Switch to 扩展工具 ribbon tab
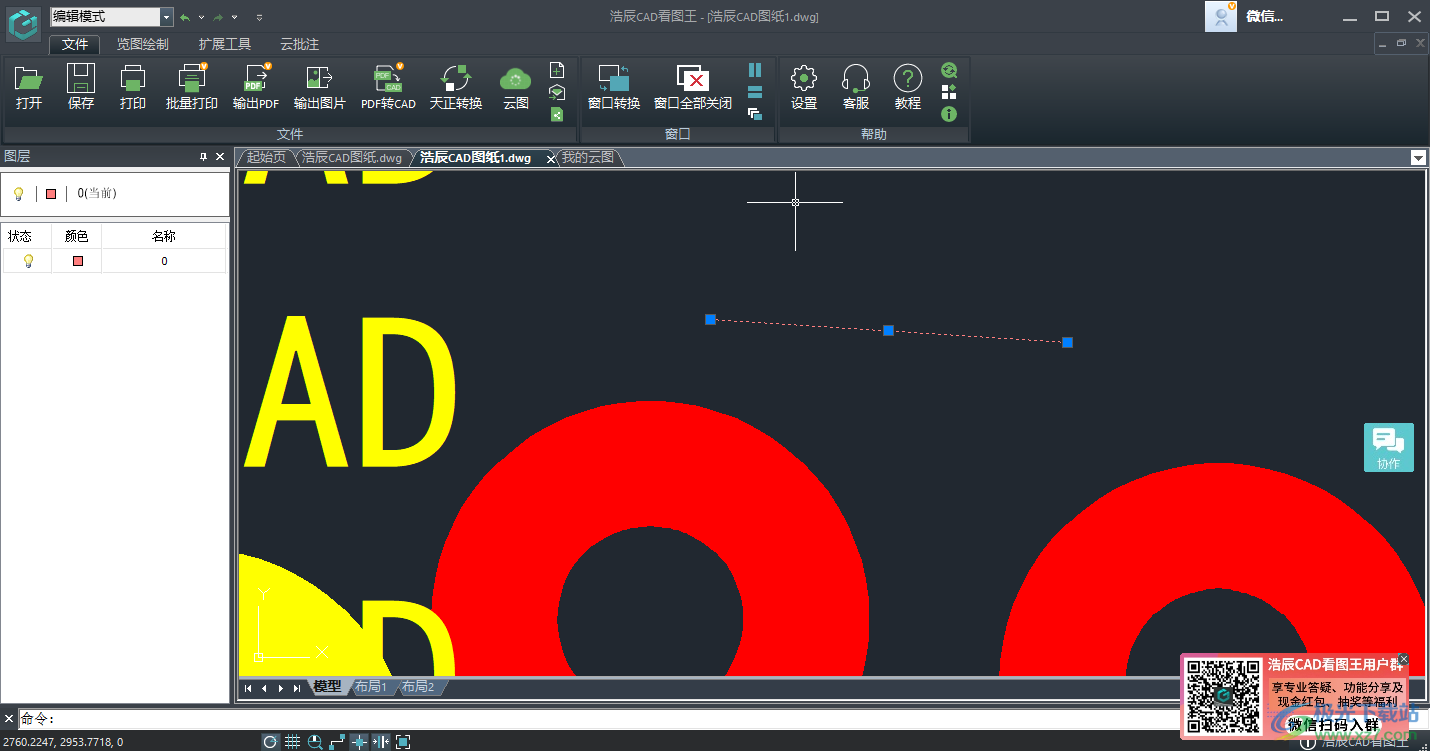The height and width of the screenshot is (751, 1430). tap(225, 44)
